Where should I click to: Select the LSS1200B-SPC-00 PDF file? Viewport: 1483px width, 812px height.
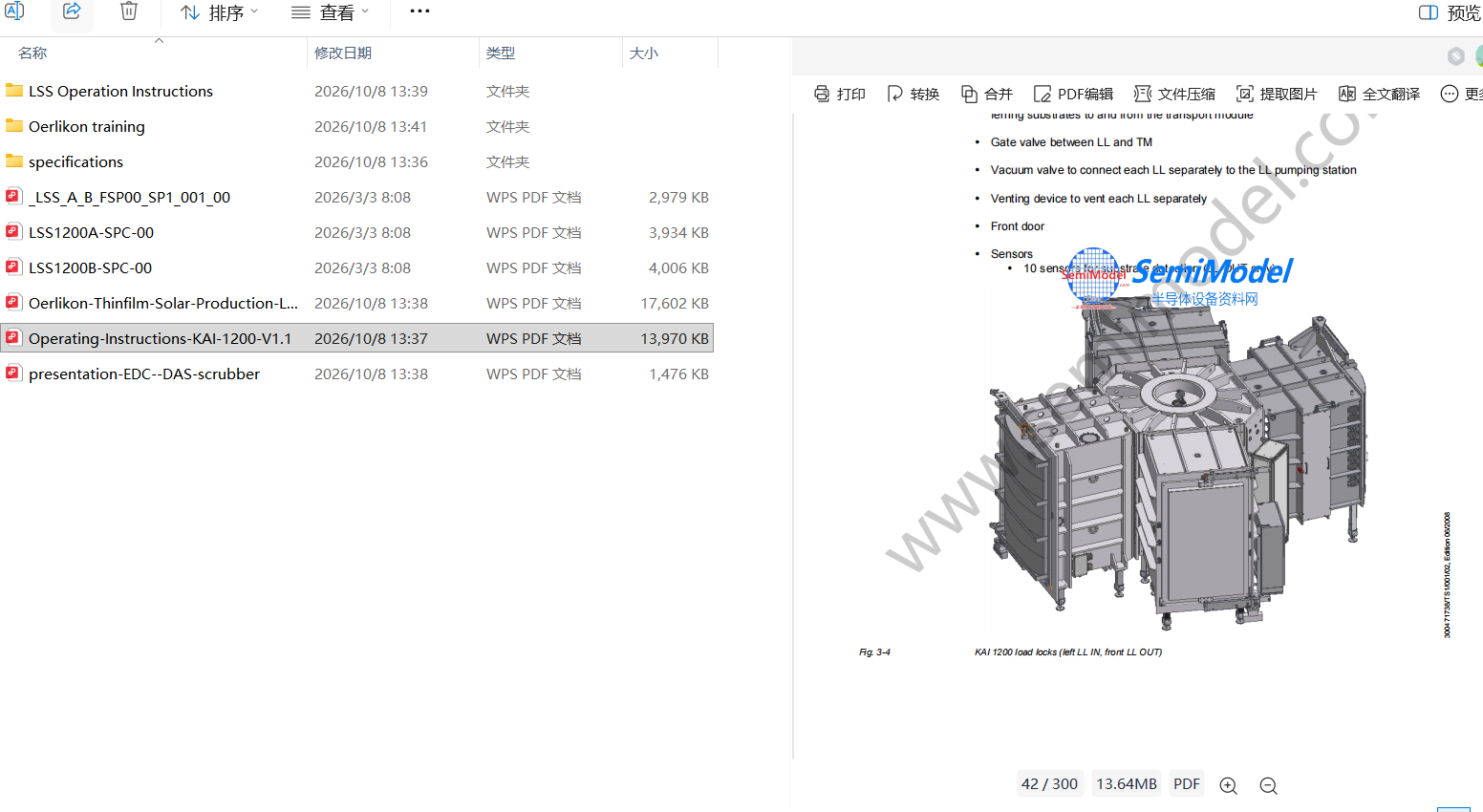[x=90, y=268]
